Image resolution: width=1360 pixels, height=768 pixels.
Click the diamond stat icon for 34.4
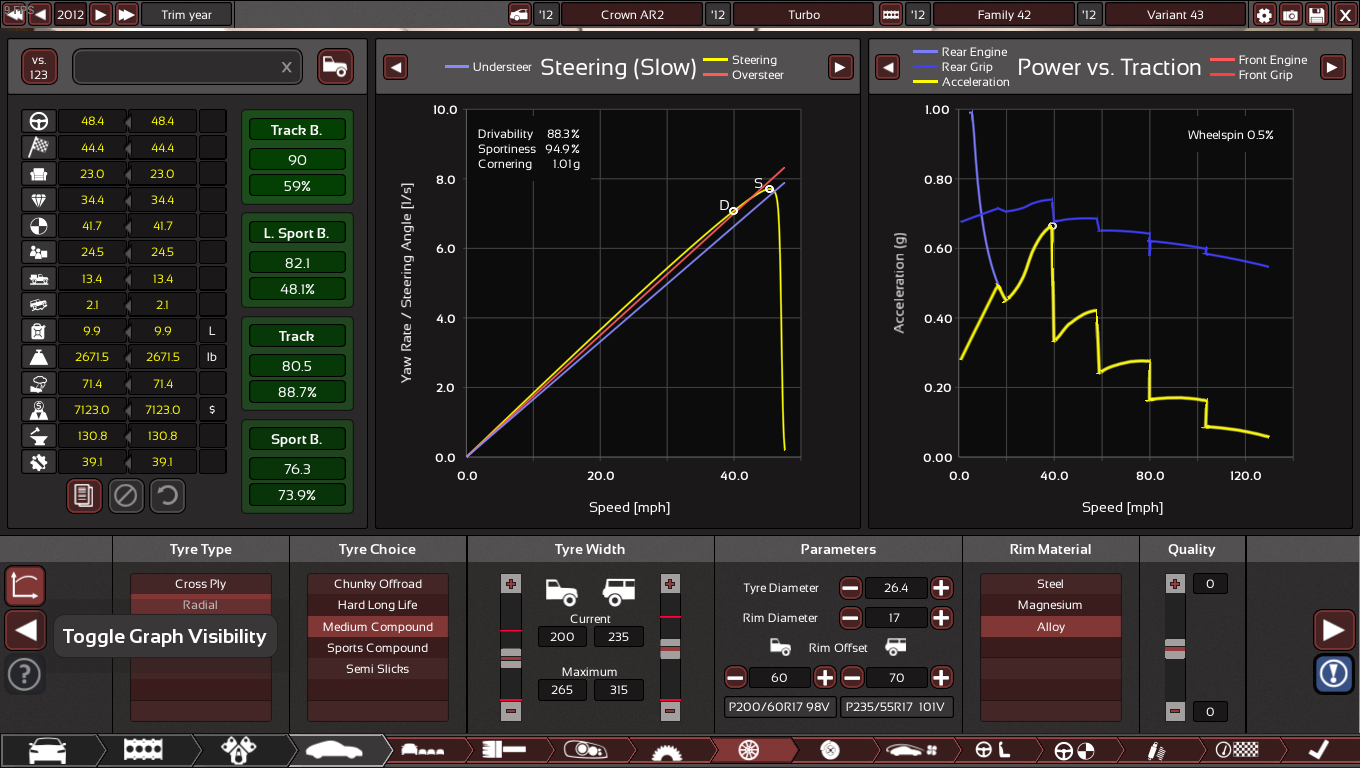pos(39,200)
